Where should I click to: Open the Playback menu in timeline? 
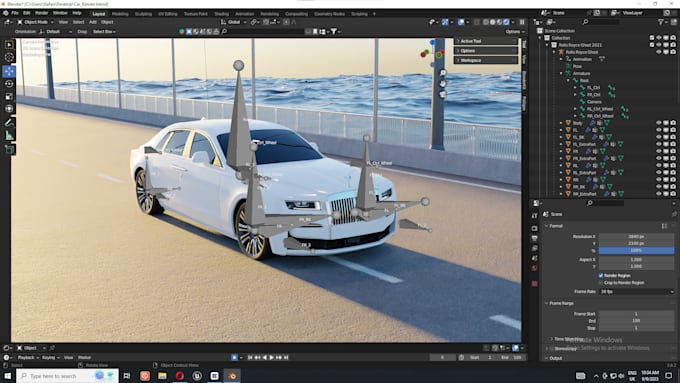[x=28, y=357]
